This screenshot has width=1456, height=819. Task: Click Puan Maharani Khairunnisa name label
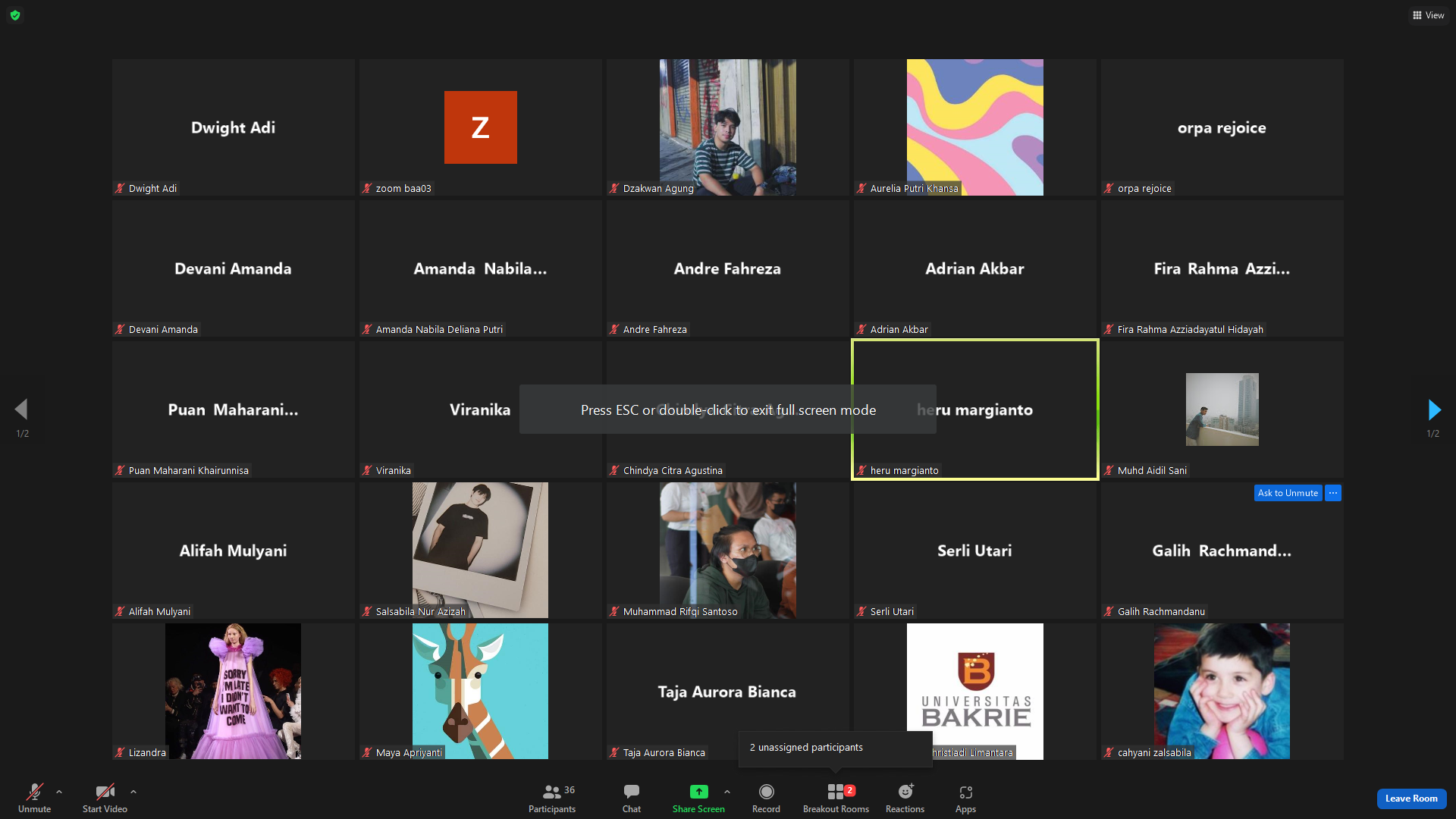(x=189, y=471)
